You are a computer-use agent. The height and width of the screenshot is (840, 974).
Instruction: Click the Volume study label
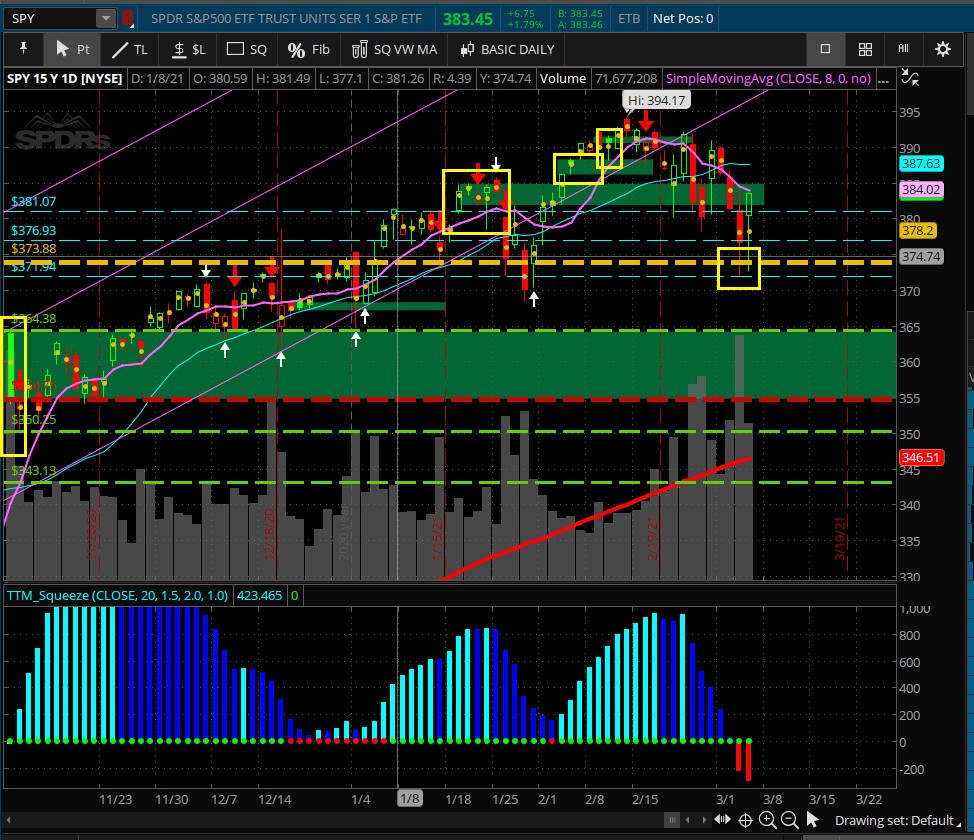[x=562, y=79]
